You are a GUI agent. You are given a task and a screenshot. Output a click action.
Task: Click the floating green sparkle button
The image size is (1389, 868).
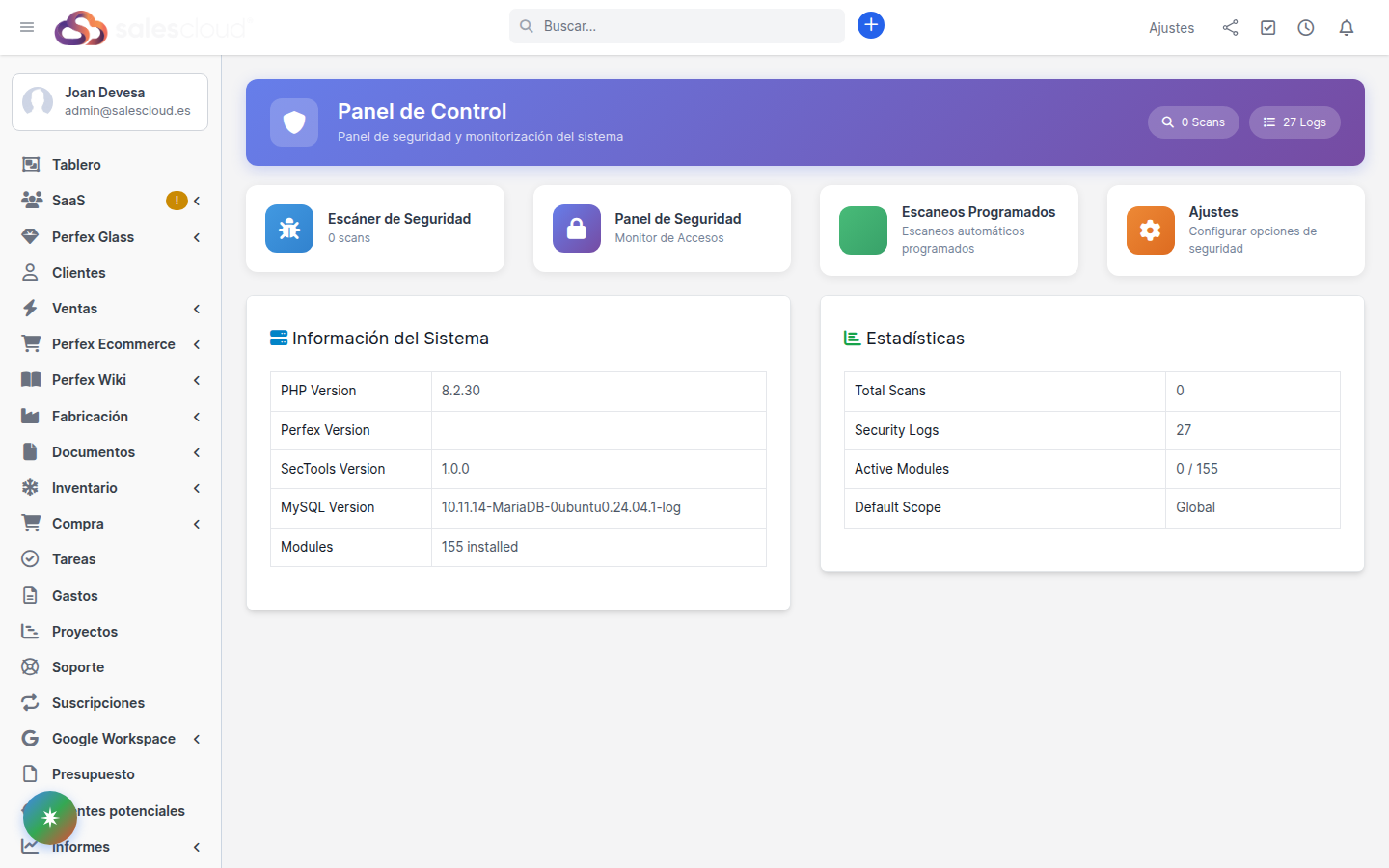(50, 818)
